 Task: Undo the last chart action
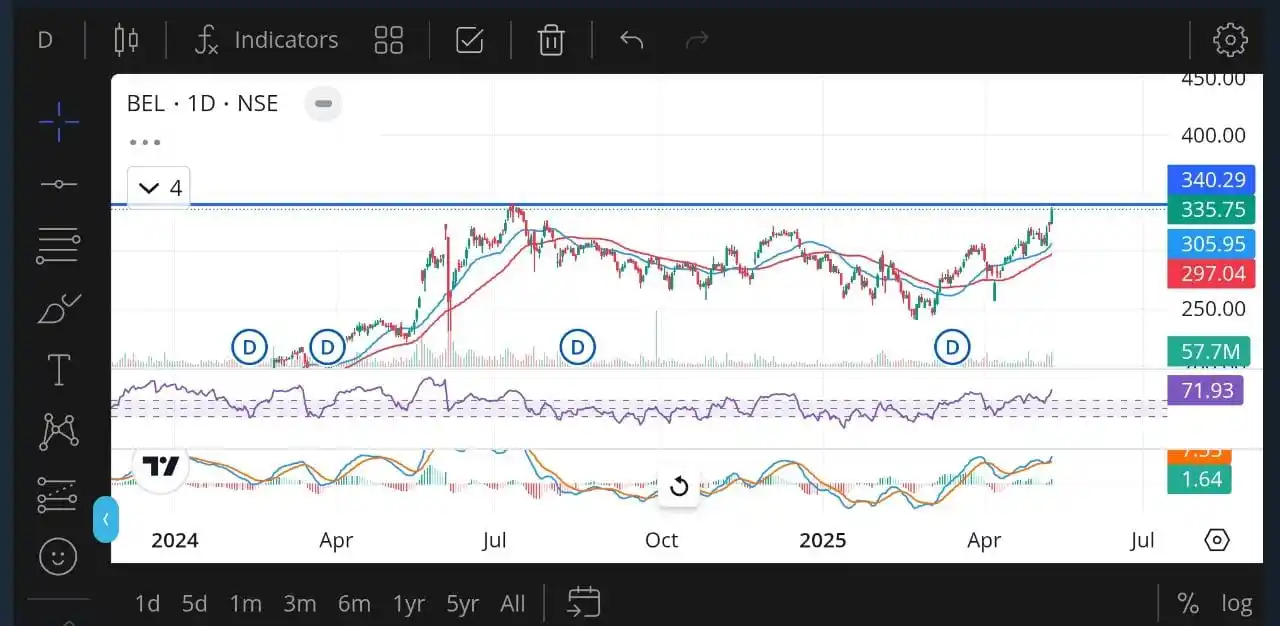pos(631,40)
